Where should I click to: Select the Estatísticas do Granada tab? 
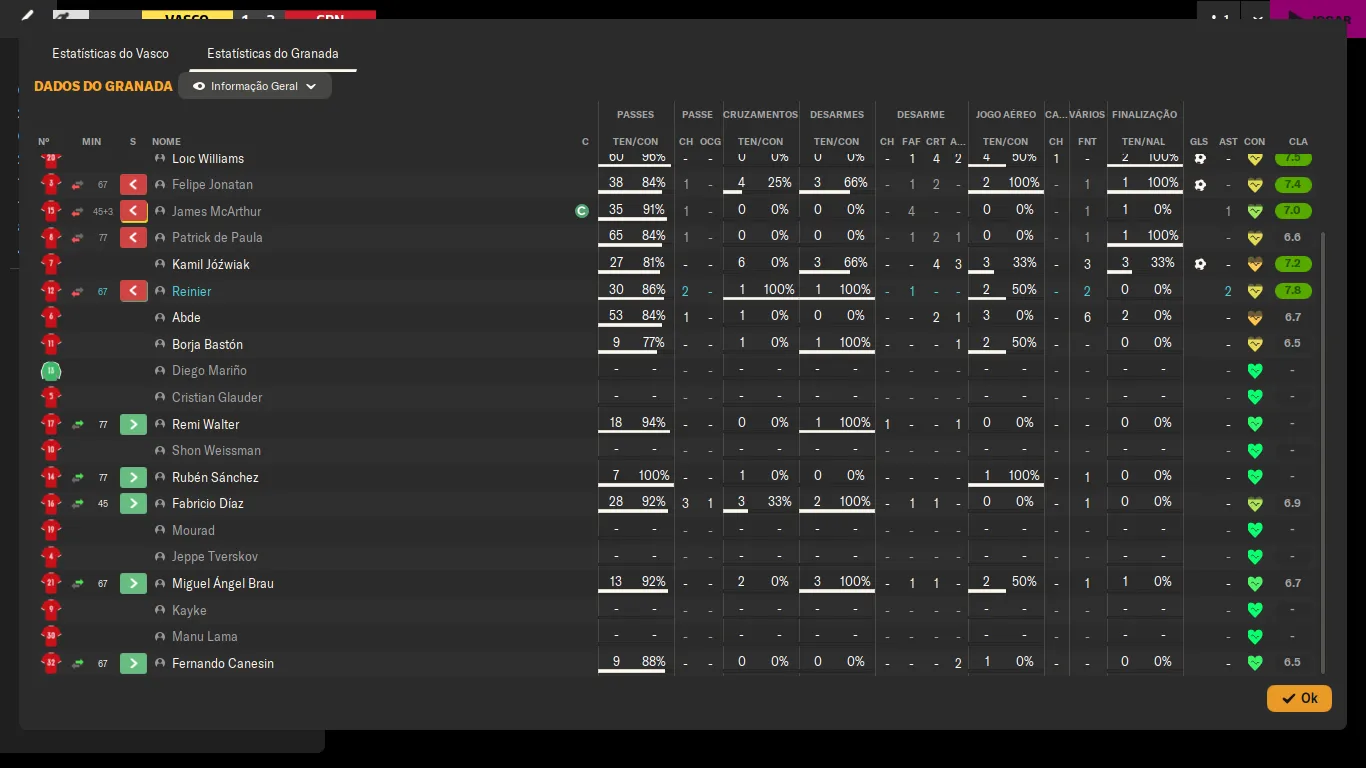[x=272, y=53]
